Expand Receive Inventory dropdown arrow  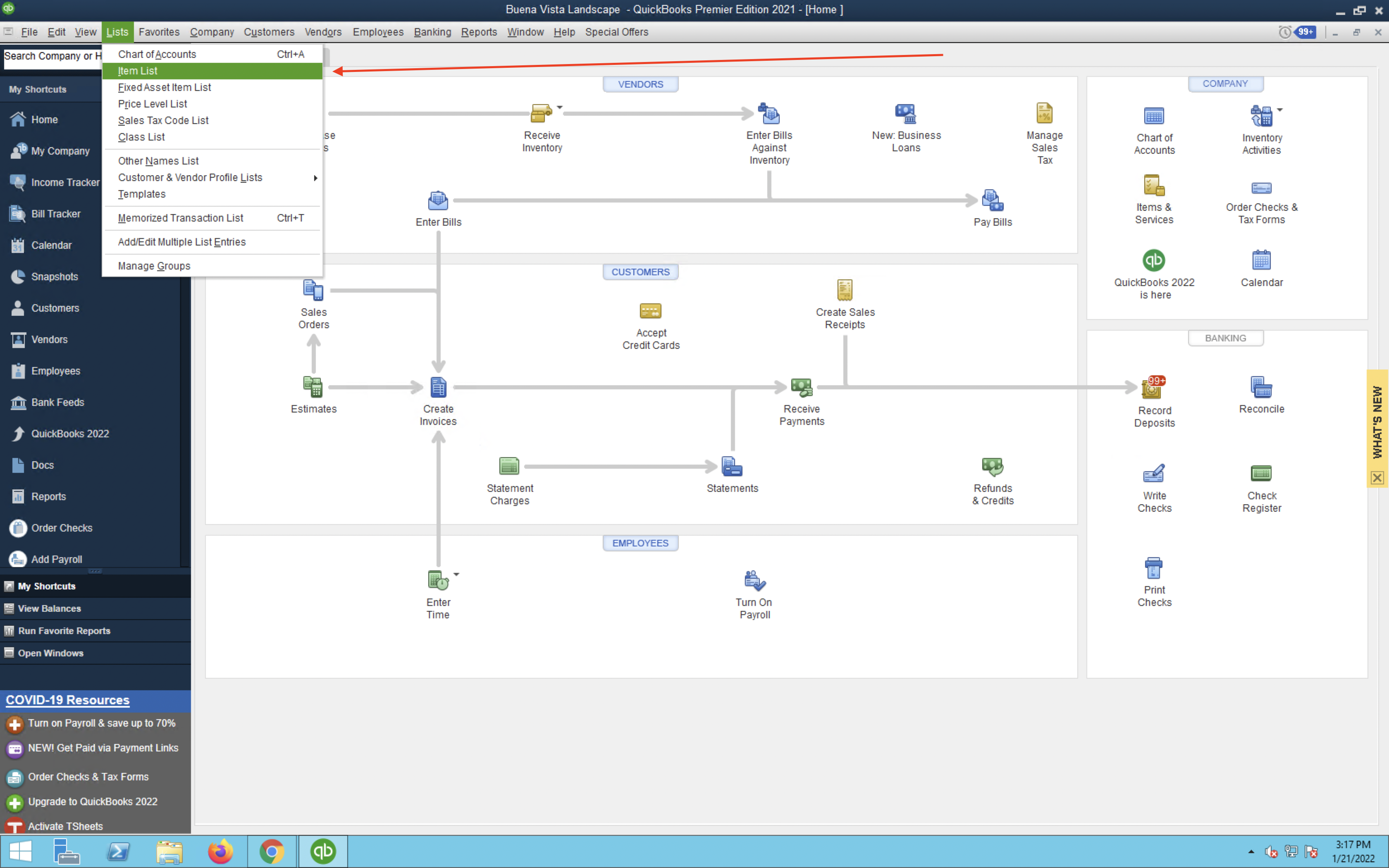[560, 107]
